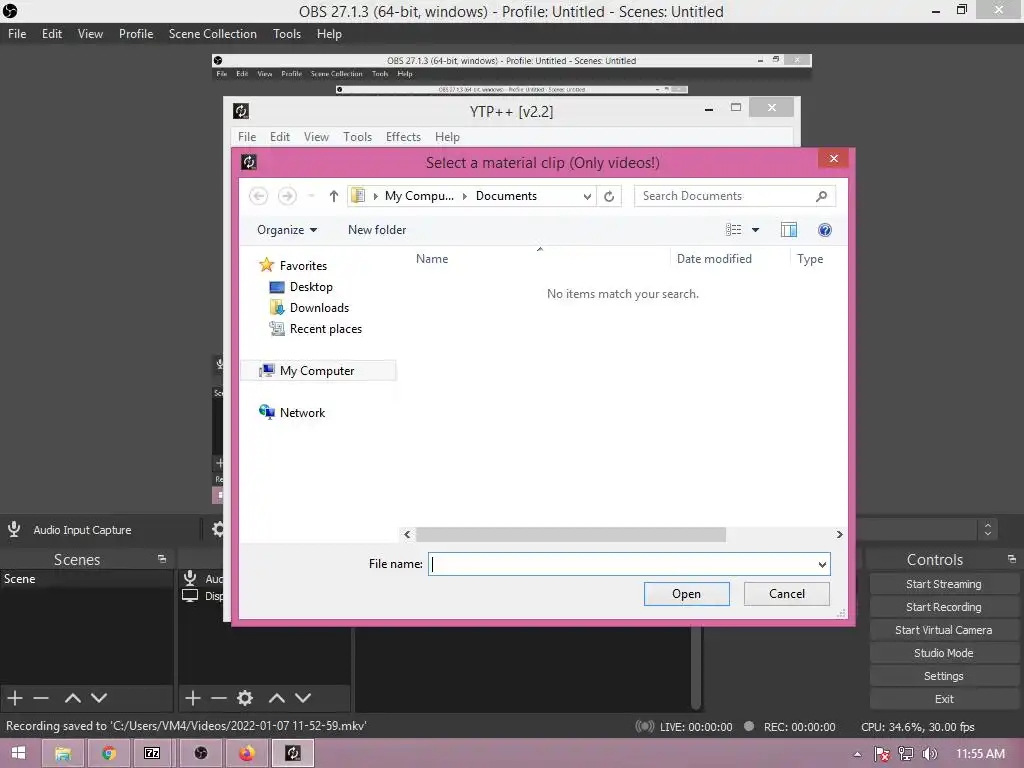Toggle the preview pane icon
This screenshot has width=1024, height=768.
(788, 230)
